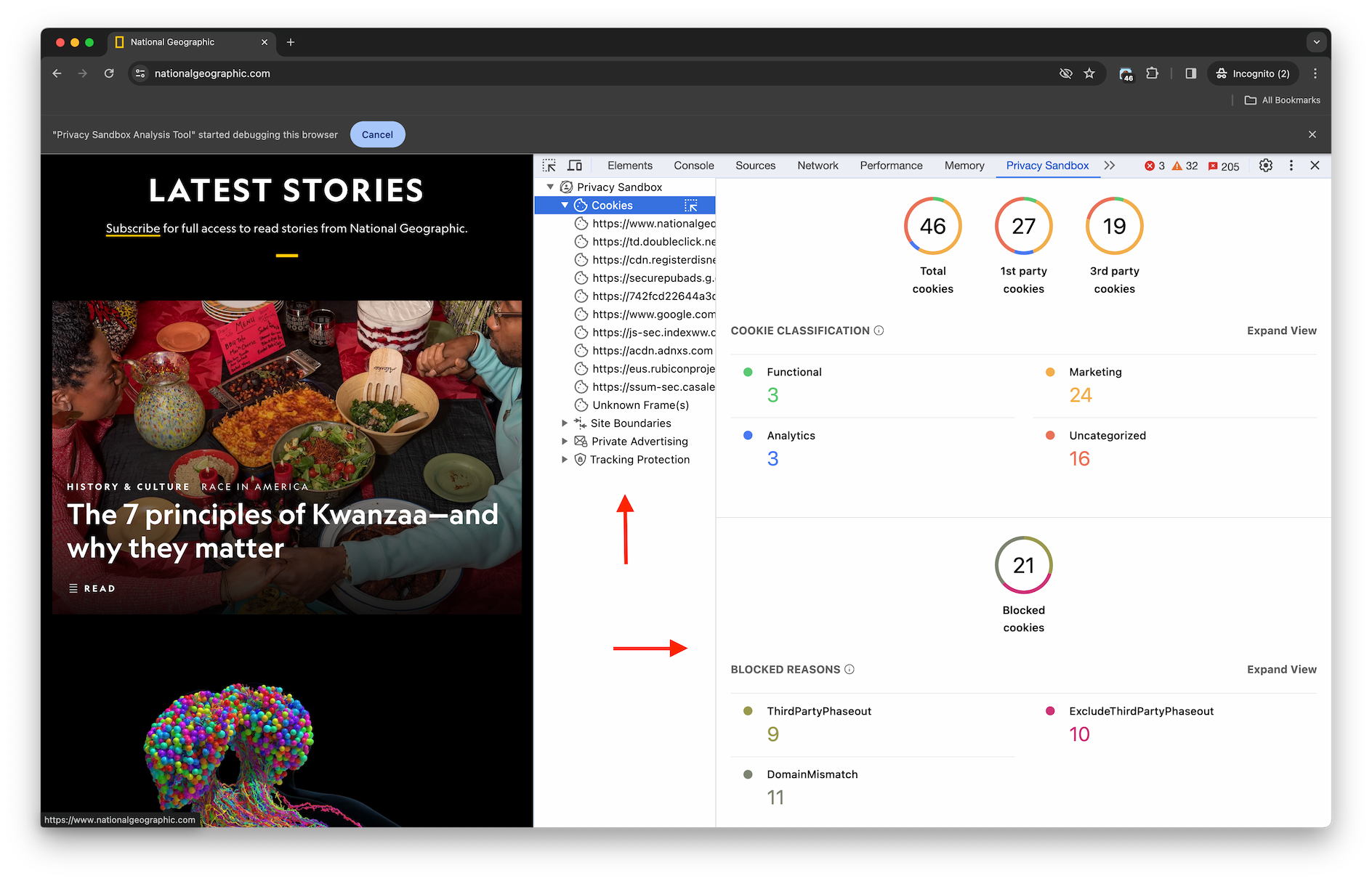Viewport: 1372px width, 881px height.
Task: Open Expand View for cookie classification
Action: (1281, 330)
